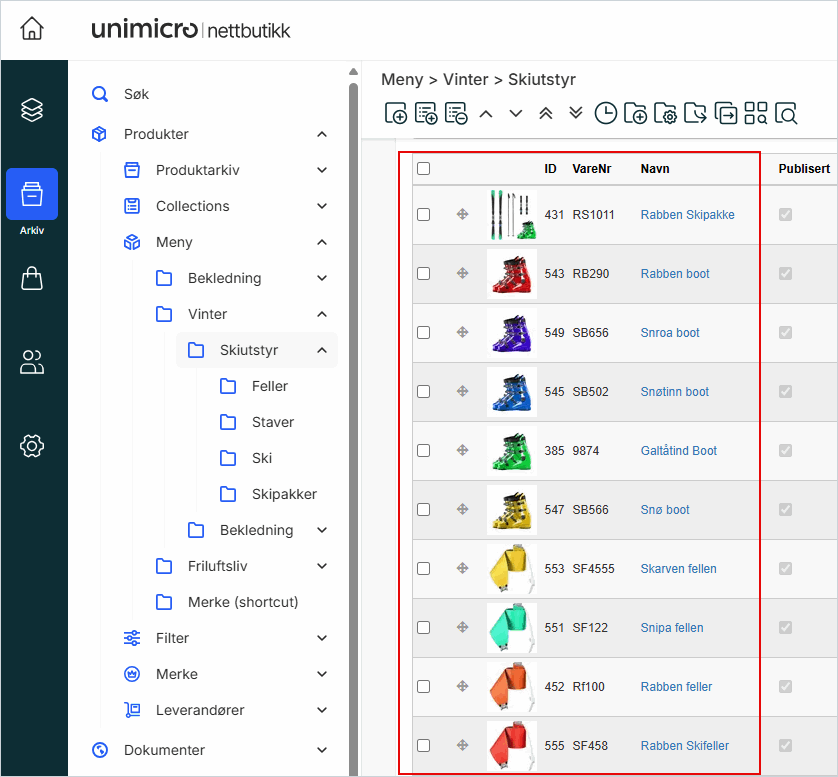Screen dimensions: 838x777
Task: Expand the Leverandører section
Action: [322, 710]
